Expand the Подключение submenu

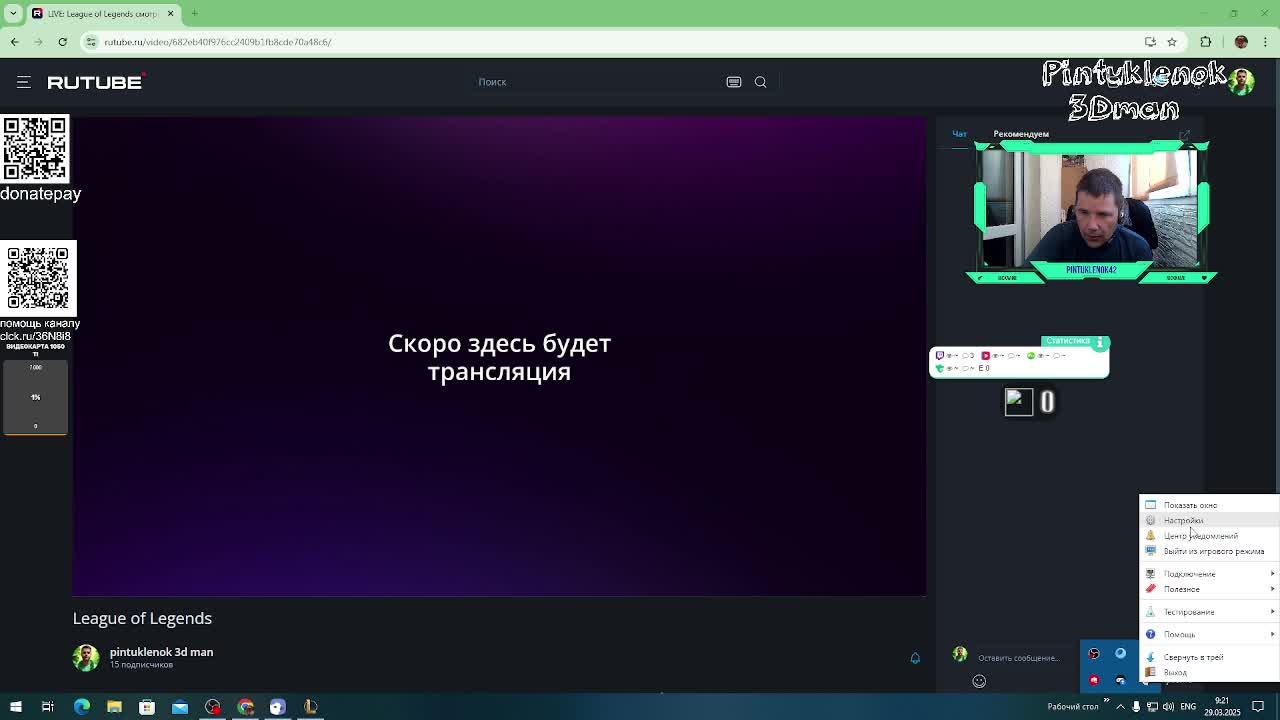click(1209, 574)
